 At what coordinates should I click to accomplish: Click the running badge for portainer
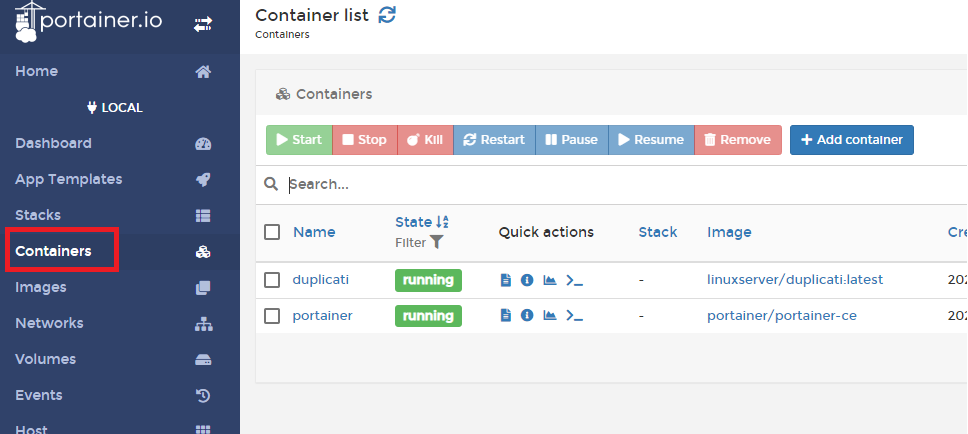(x=428, y=316)
